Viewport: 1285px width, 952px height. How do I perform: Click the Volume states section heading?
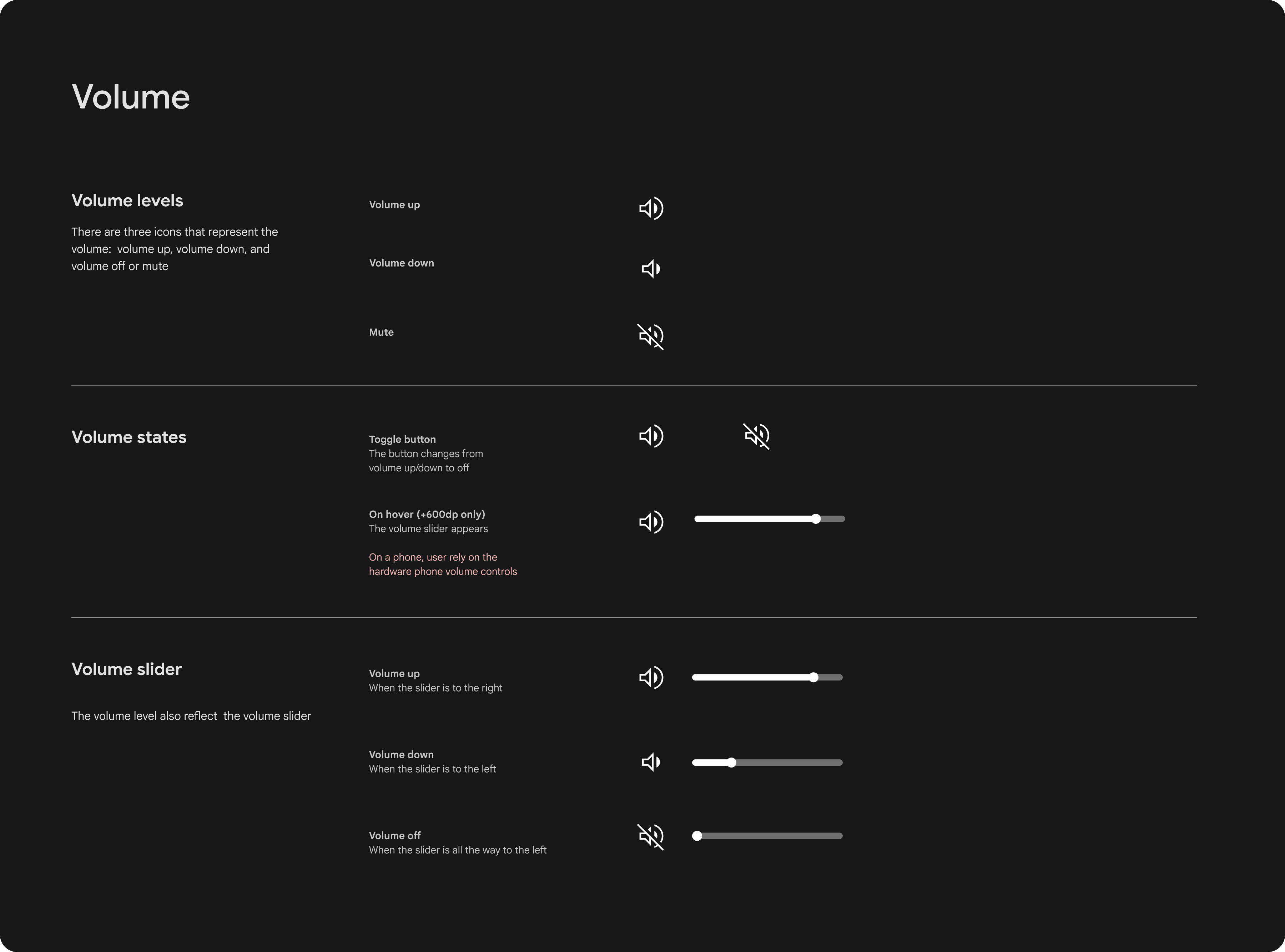[x=129, y=437]
